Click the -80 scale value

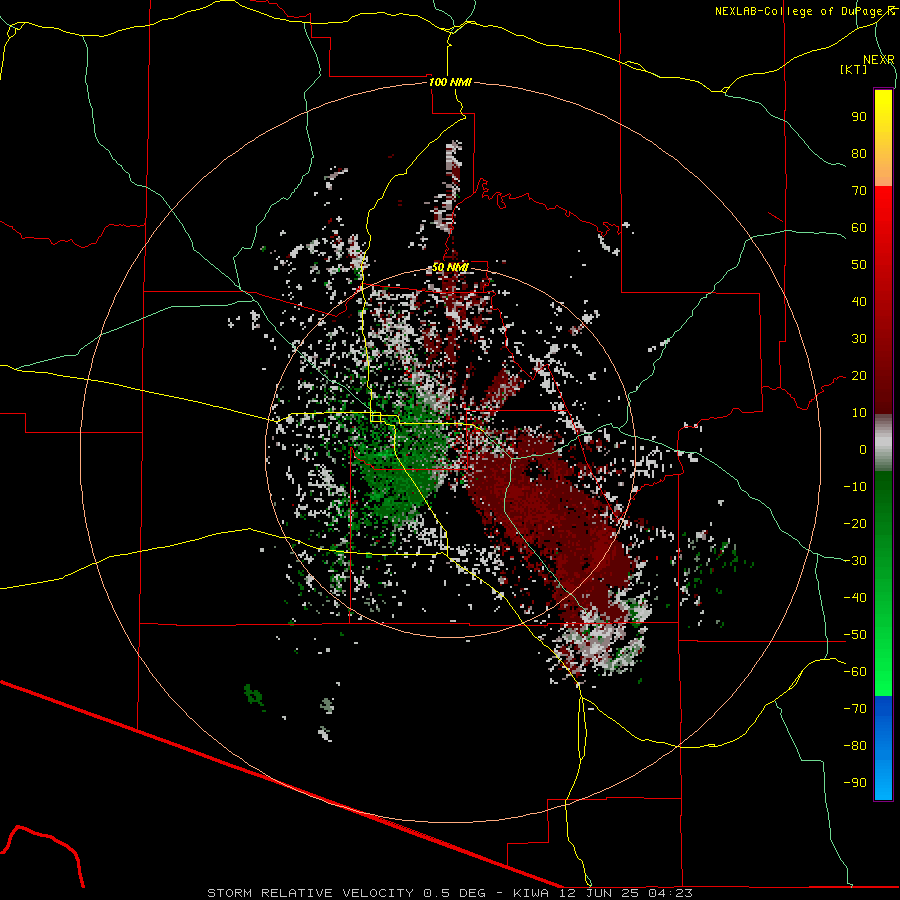pos(855,746)
